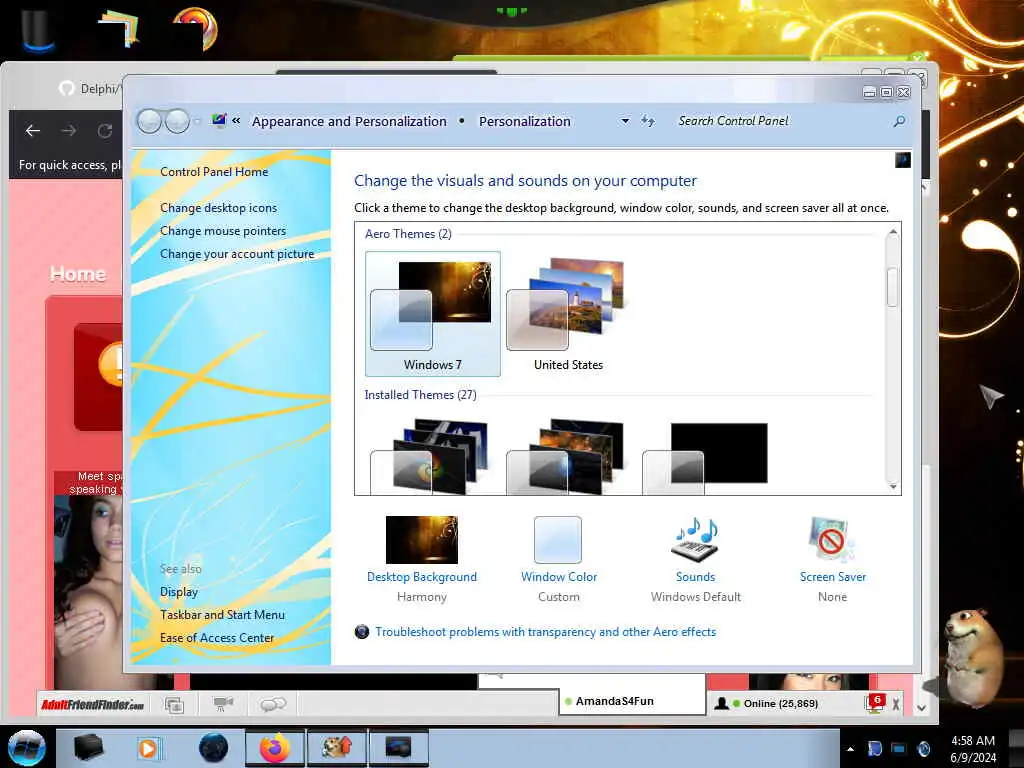Open Troubleshoot transparency and Aero effects link
The image size is (1024, 768).
[545, 632]
